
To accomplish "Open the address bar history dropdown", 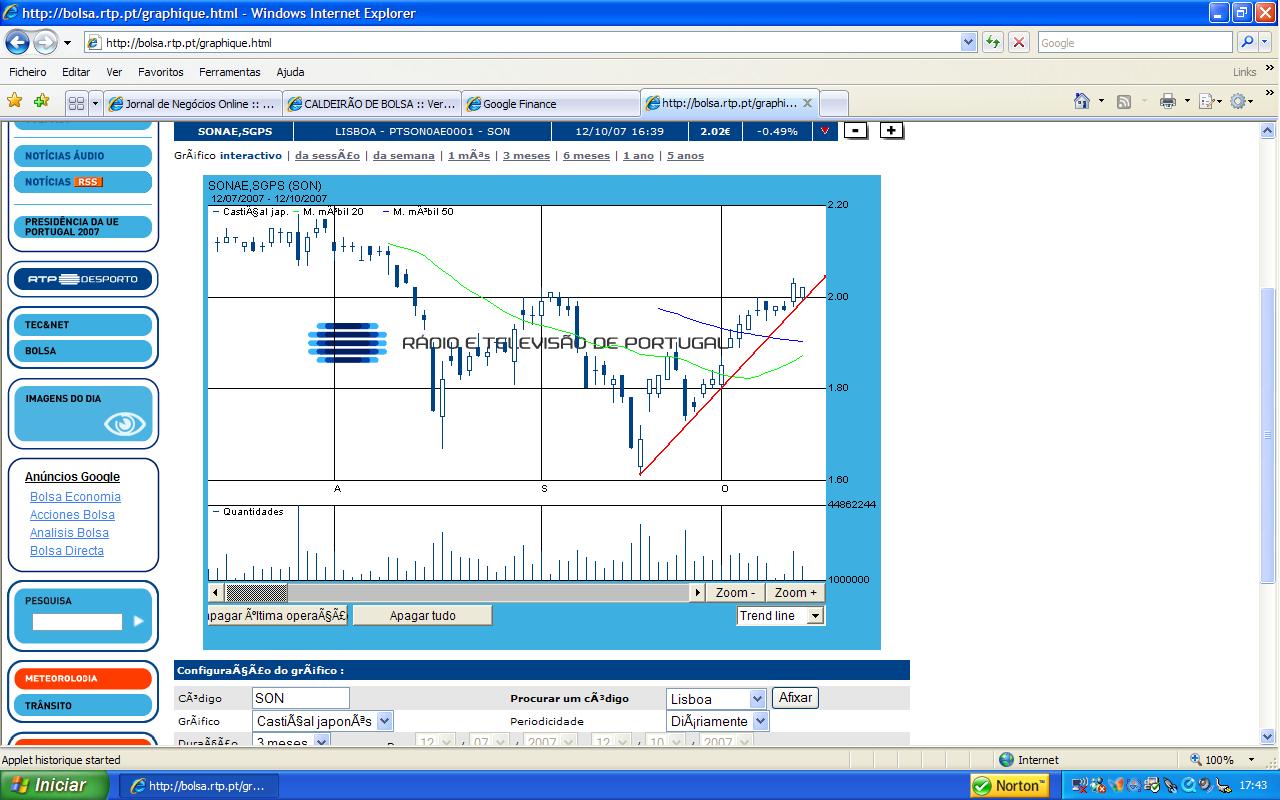I will click(968, 42).
